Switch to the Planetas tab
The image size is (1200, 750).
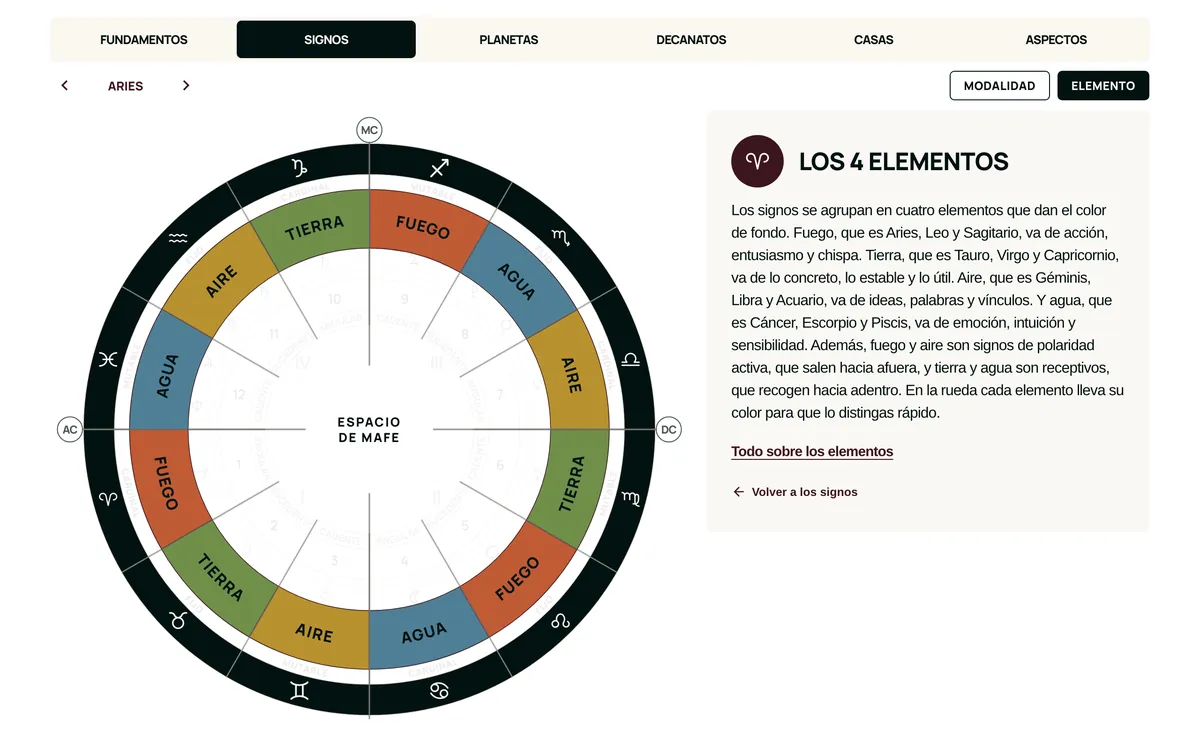[509, 40]
